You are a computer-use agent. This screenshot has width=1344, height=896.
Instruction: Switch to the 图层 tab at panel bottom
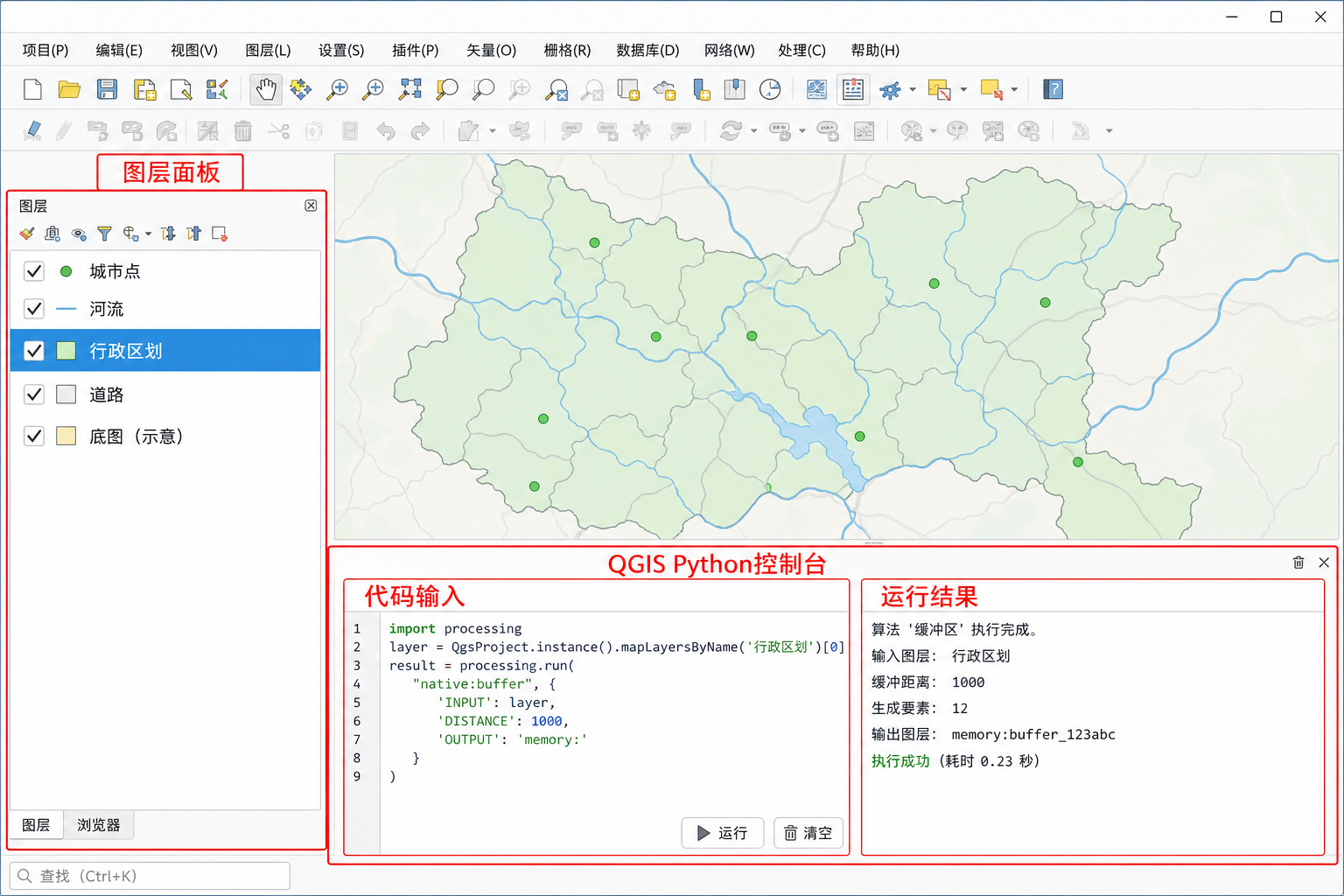[36, 825]
